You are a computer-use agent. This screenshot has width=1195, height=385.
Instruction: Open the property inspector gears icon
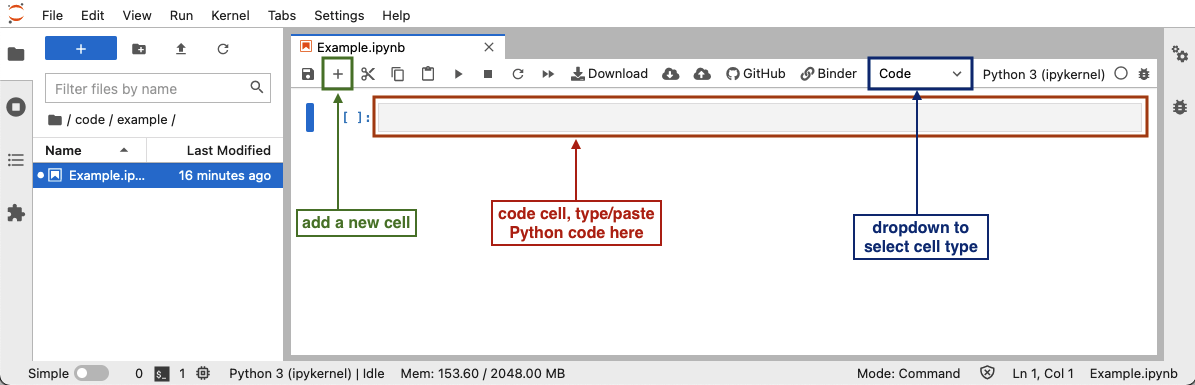1180,54
